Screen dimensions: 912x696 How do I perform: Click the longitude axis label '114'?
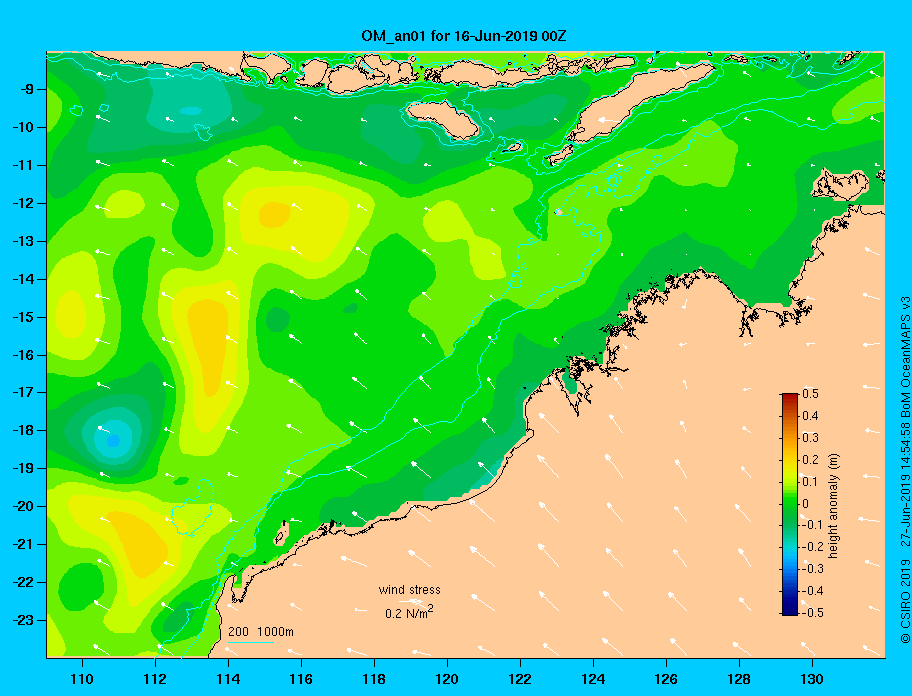point(228,679)
